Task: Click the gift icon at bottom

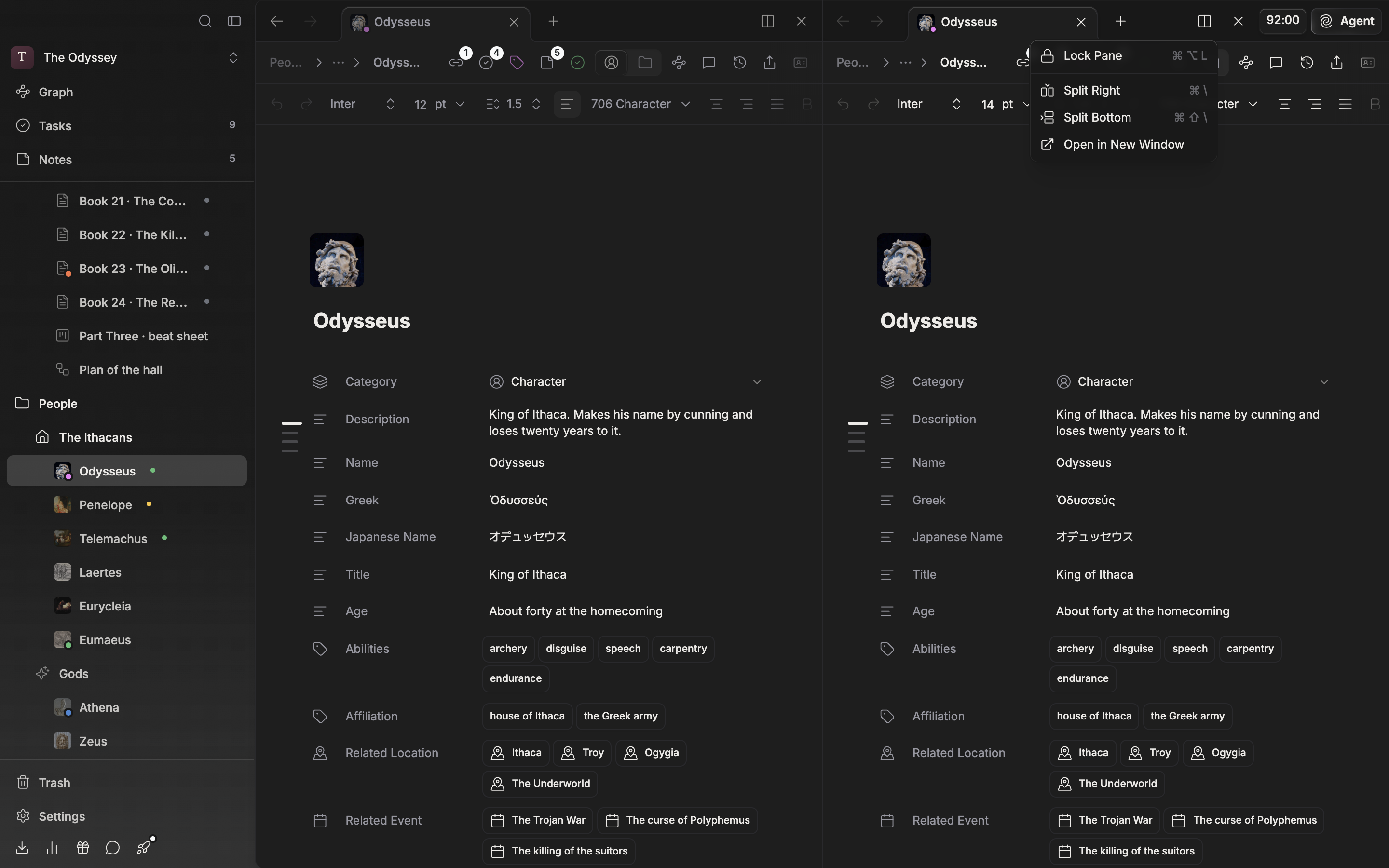Action: pos(82,847)
